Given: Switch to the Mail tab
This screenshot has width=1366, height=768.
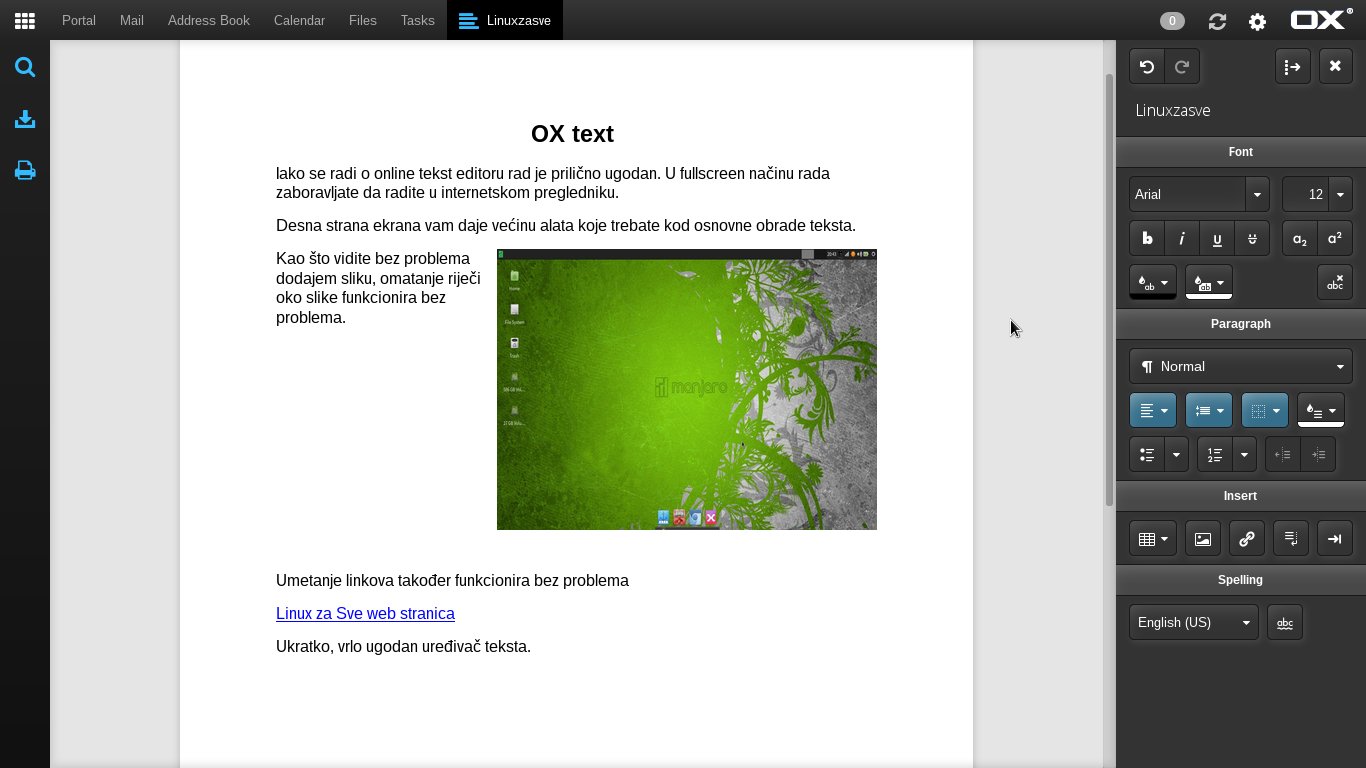Looking at the screenshot, I should coord(132,20).
